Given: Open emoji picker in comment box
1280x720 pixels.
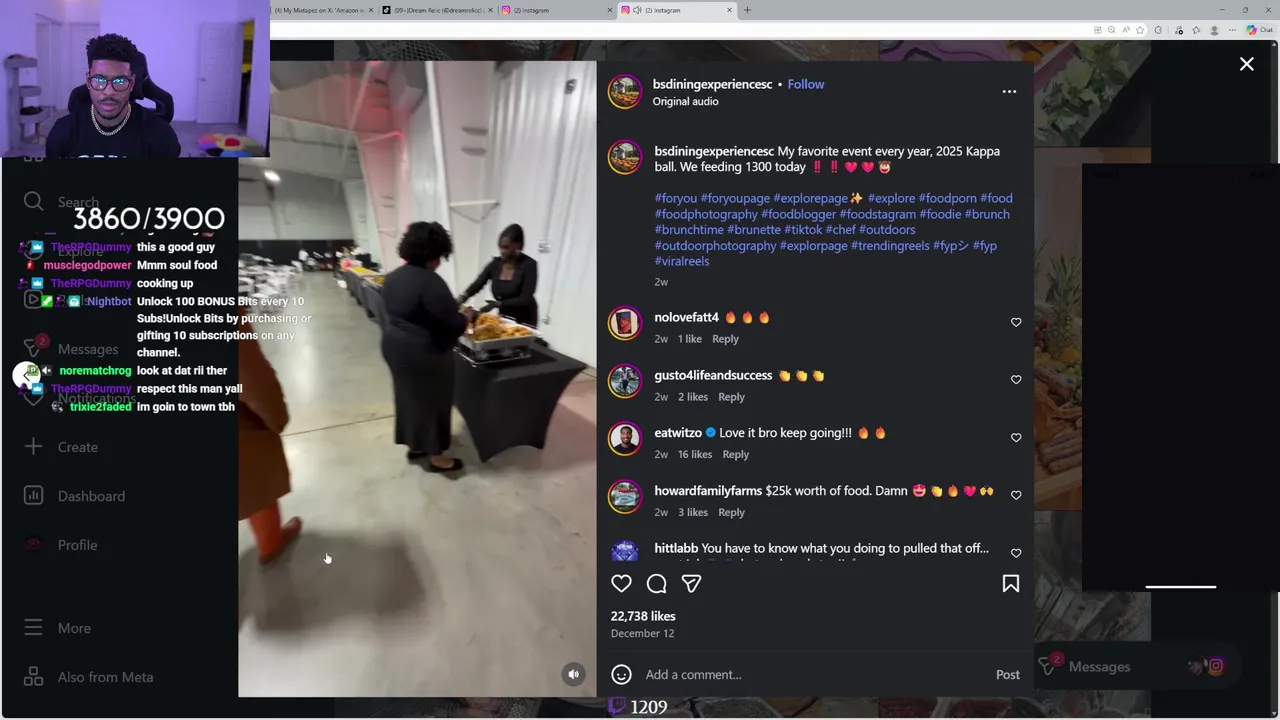Looking at the screenshot, I should tap(621, 674).
